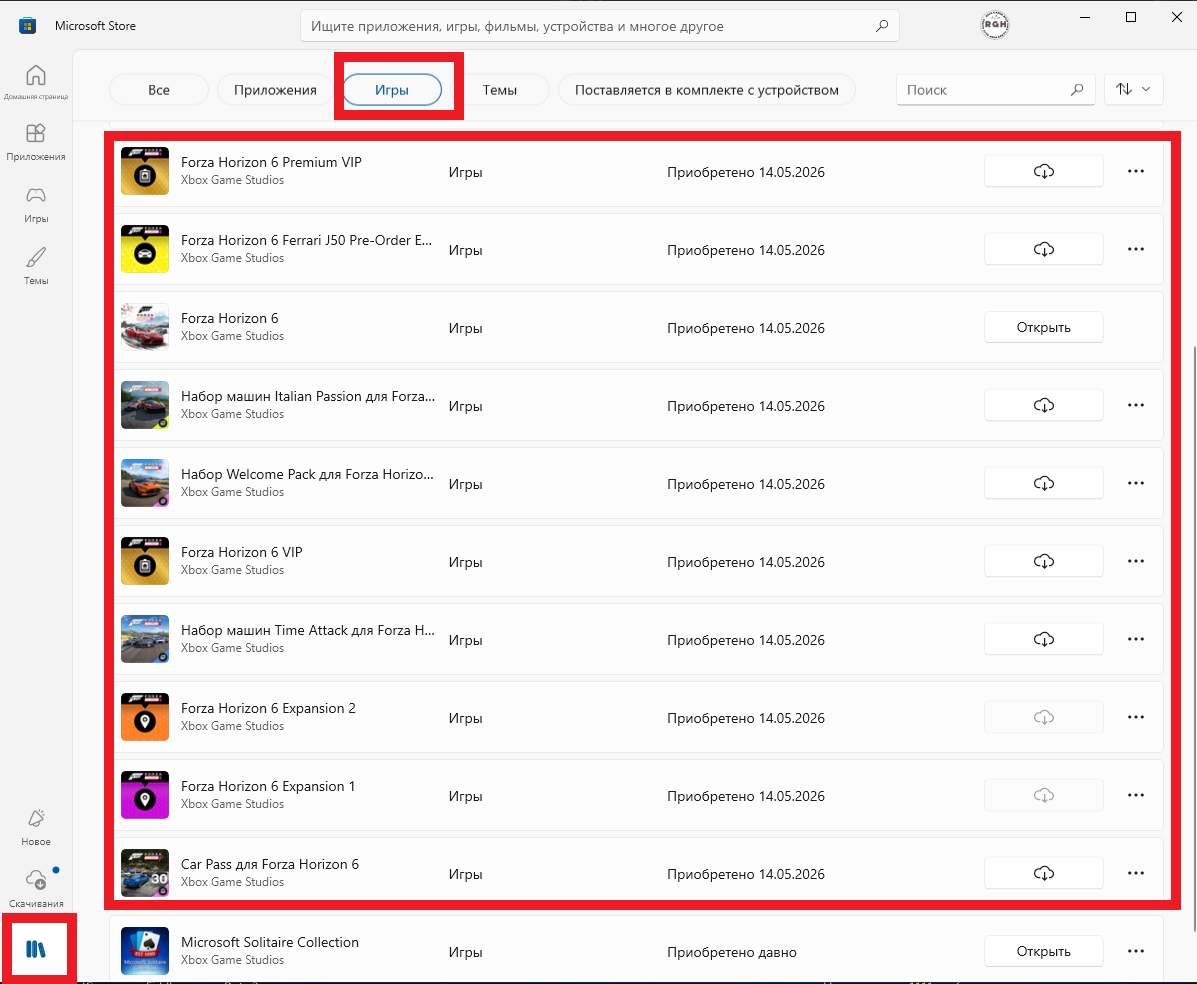Open Приложения section in sidebar
This screenshot has width=1197, height=984.
coord(36,142)
